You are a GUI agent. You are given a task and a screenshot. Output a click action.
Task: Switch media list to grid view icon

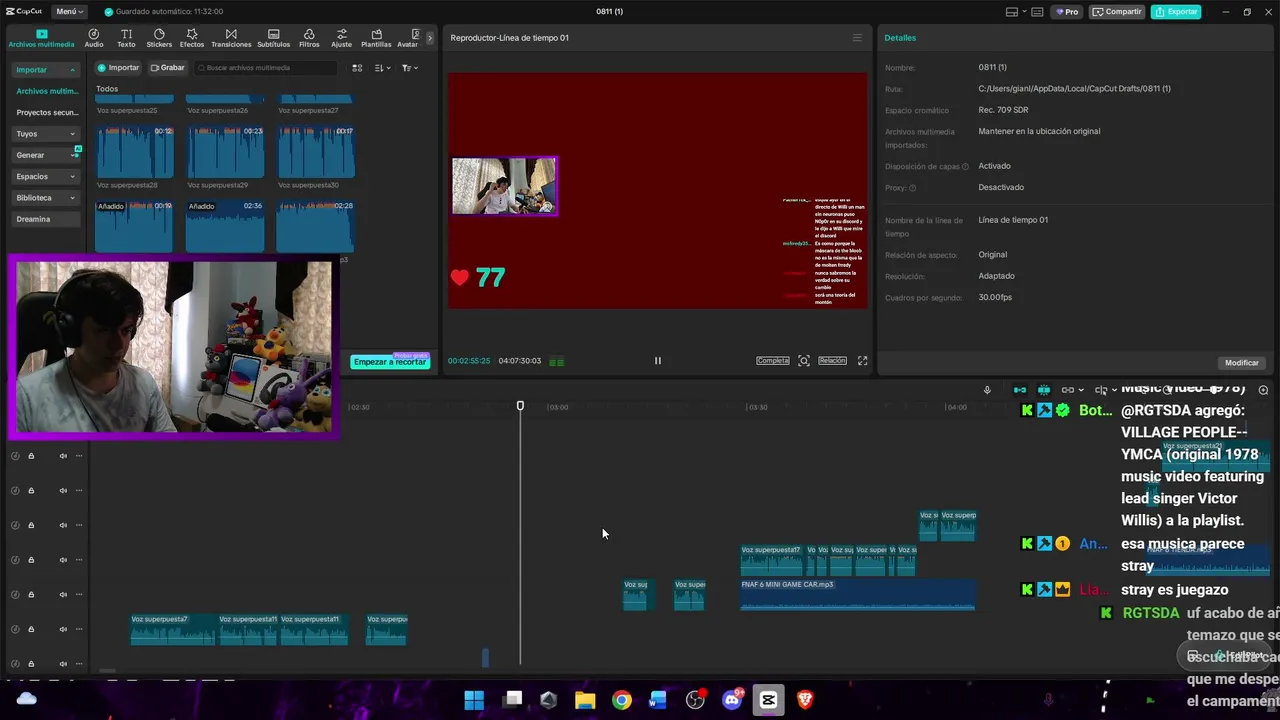(x=357, y=68)
